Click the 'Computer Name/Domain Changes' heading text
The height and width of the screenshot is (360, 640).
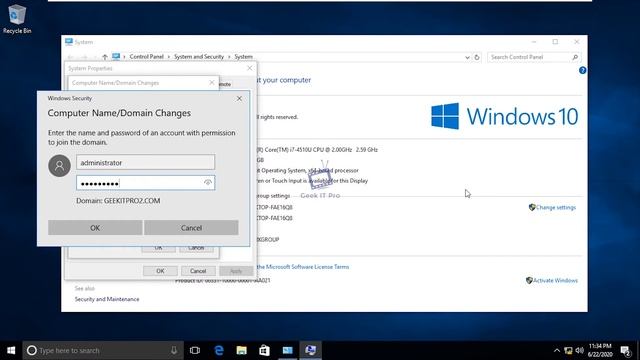119,113
